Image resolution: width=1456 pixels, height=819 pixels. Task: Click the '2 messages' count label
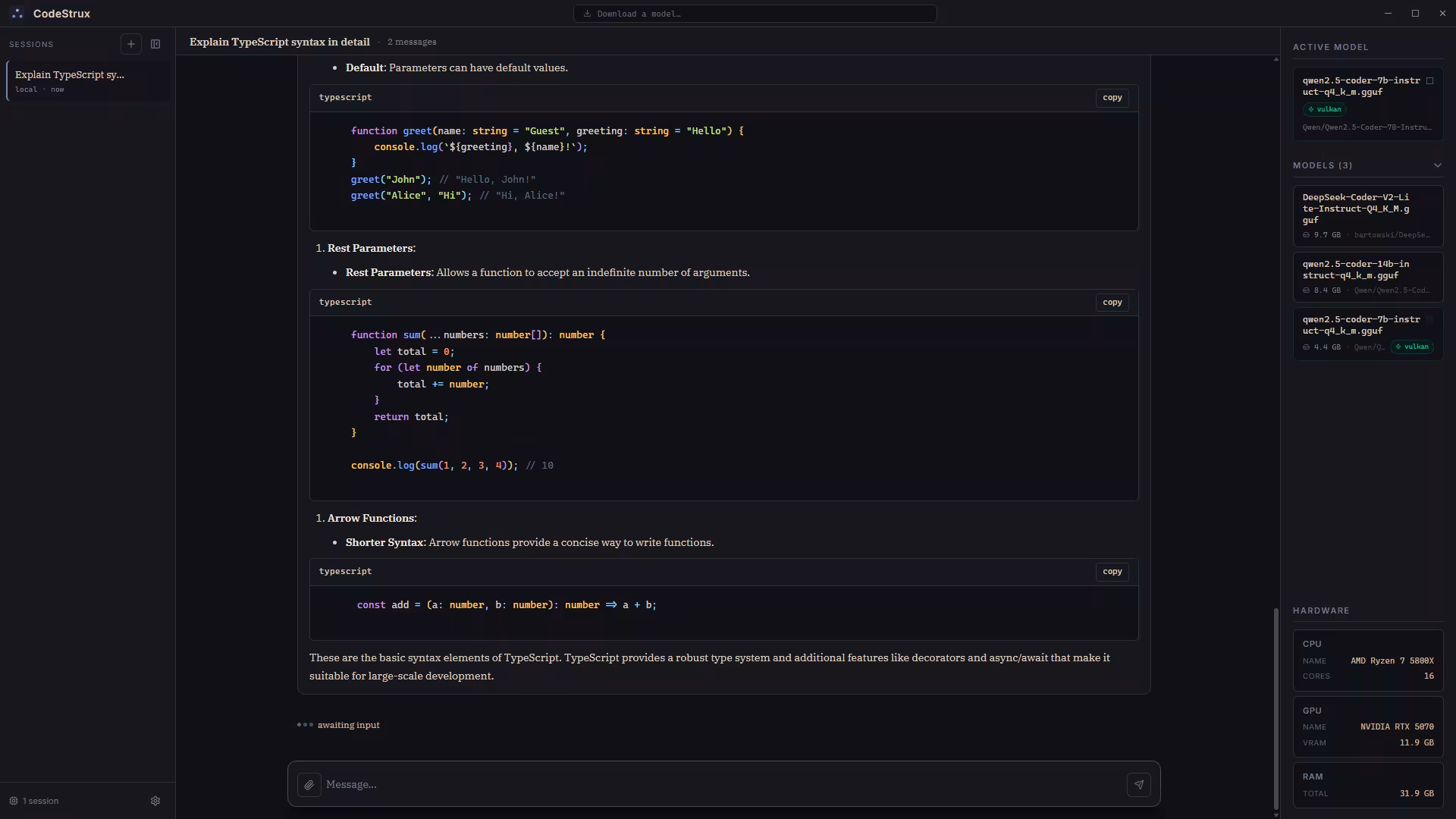[x=412, y=42]
